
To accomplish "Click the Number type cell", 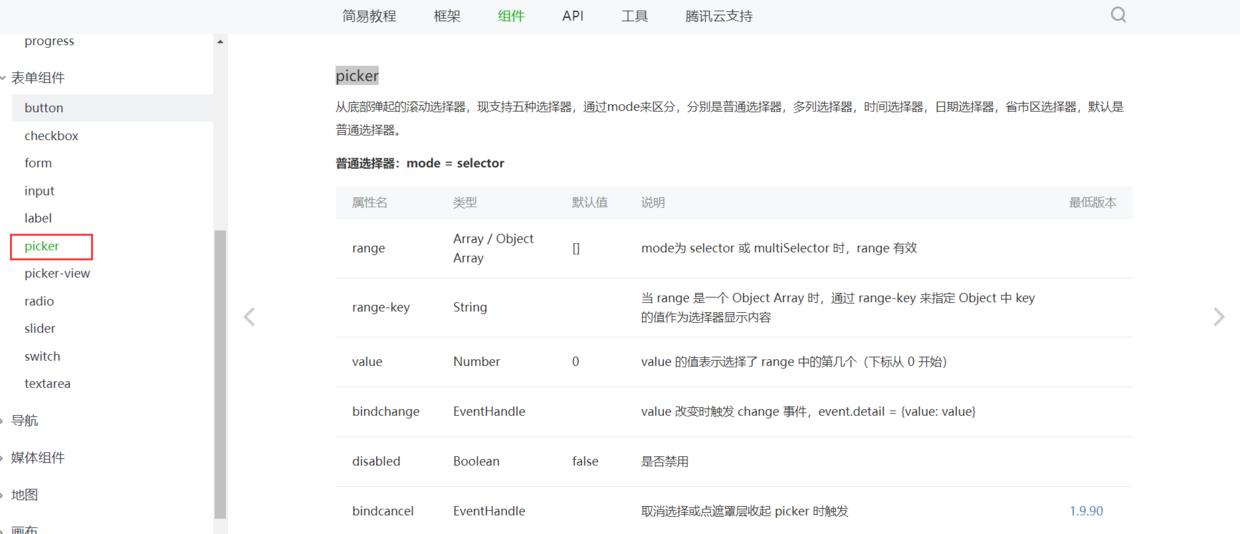I will click(x=477, y=362).
